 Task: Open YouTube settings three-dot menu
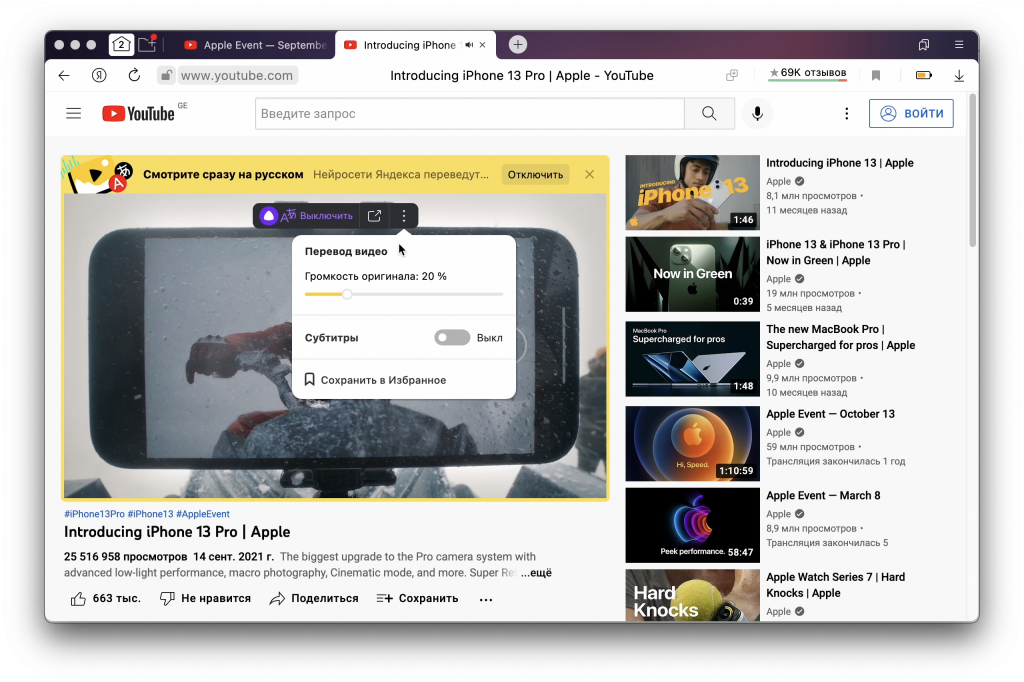click(x=846, y=114)
